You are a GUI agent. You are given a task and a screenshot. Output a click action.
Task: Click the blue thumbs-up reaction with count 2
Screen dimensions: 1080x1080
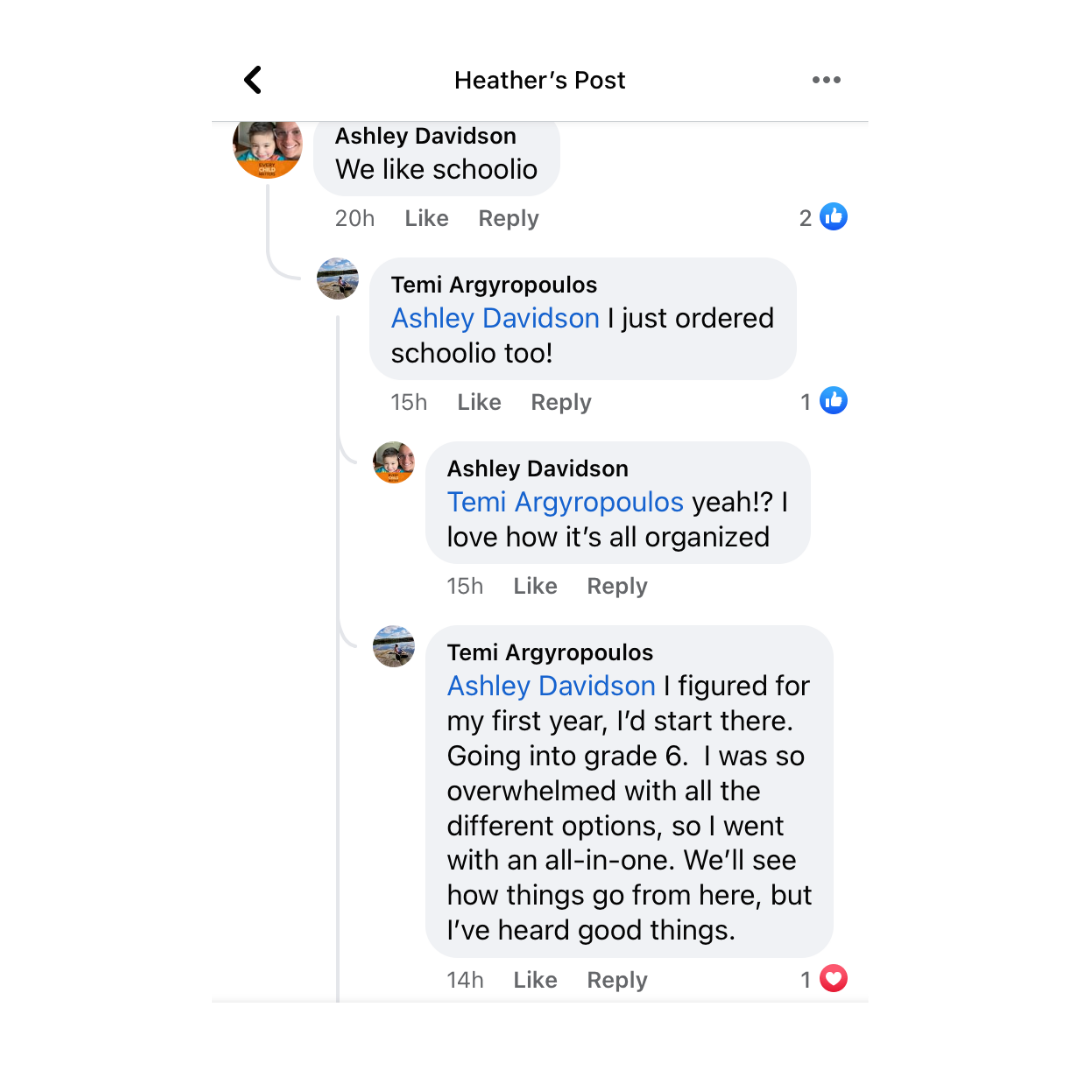tap(833, 217)
